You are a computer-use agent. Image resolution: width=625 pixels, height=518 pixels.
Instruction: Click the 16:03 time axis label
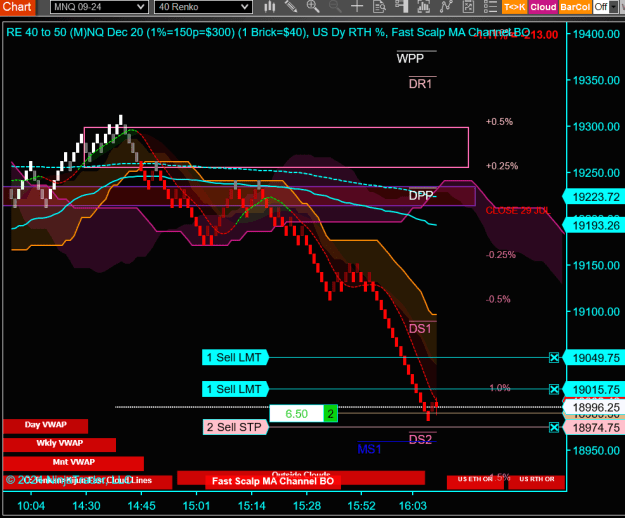413,506
